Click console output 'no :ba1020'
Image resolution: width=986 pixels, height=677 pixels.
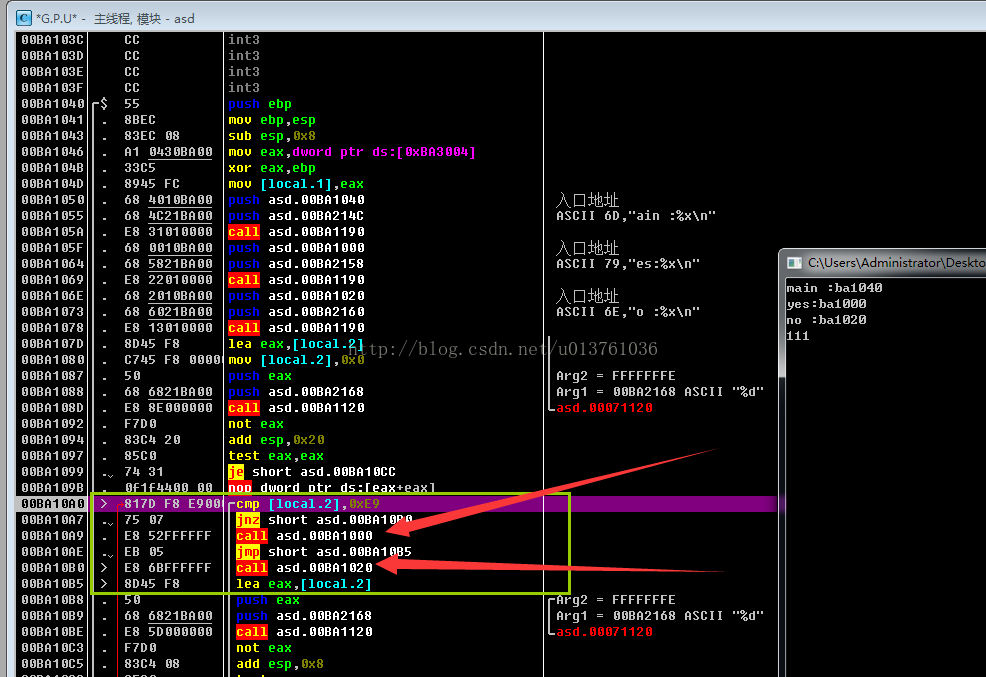click(x=826, y=320)
